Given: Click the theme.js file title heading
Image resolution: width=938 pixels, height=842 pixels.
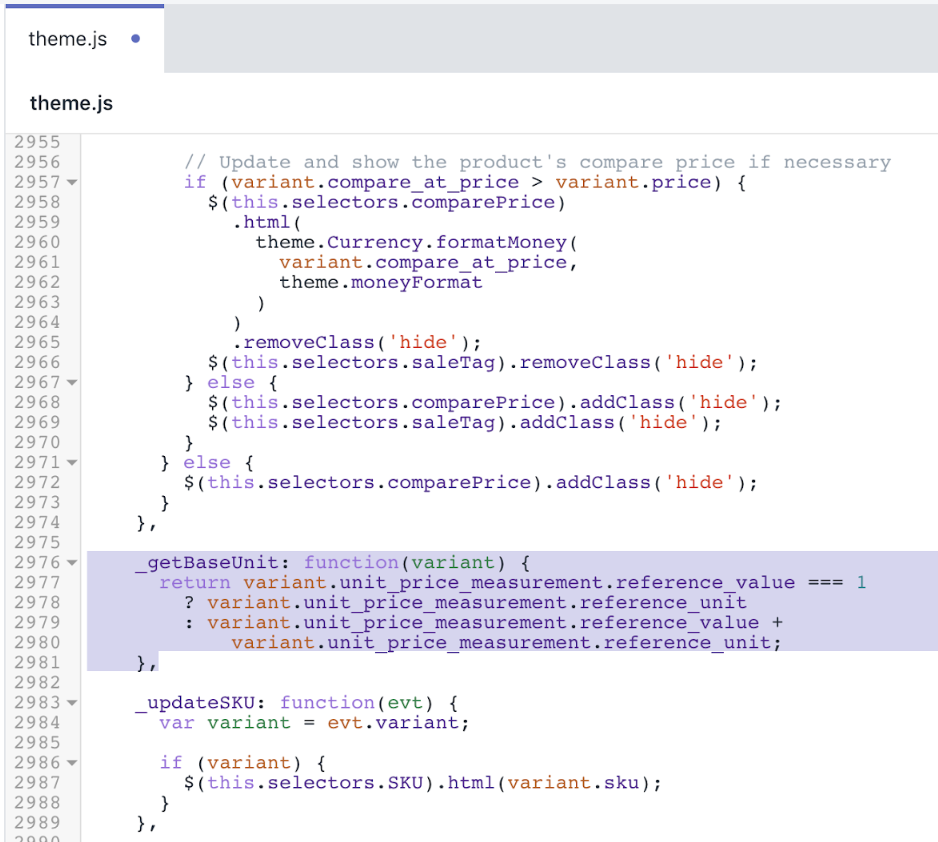Looking at the screenshot, I should click(x=71, y=103).
